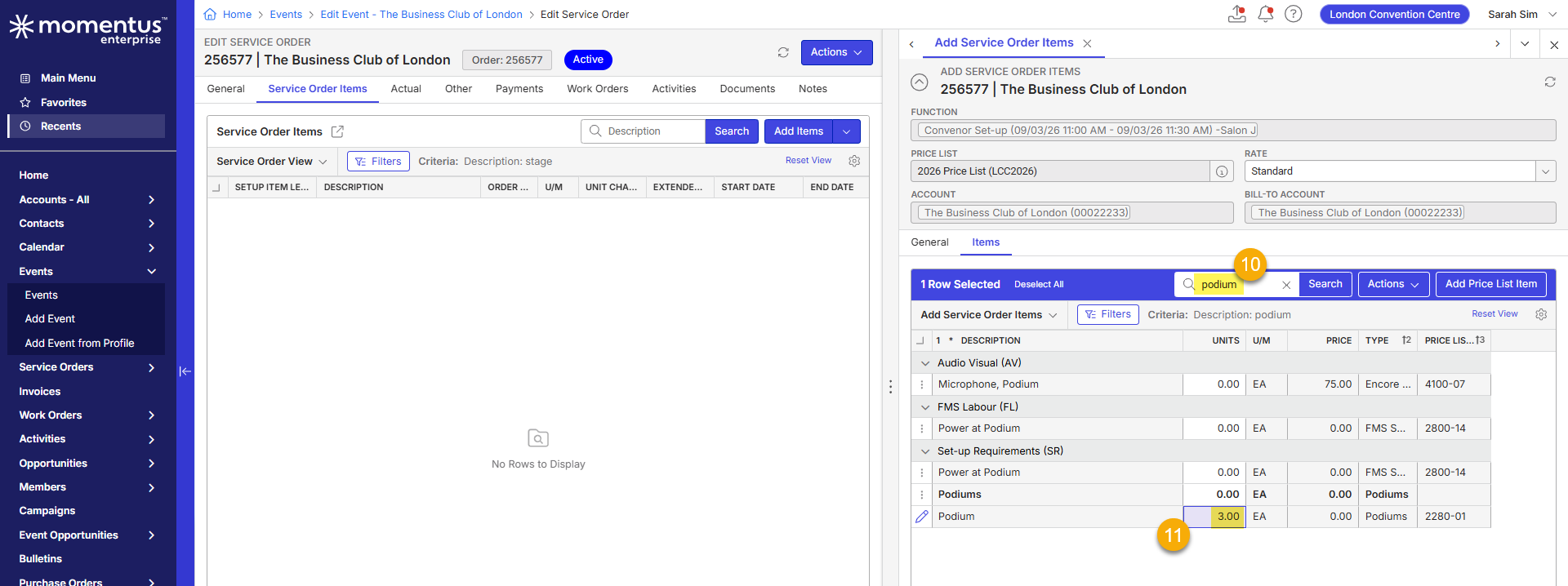Screen dimensions: 1568x586
Task: Switch to the Work Orders tab
Action: [x=598, y=89]
